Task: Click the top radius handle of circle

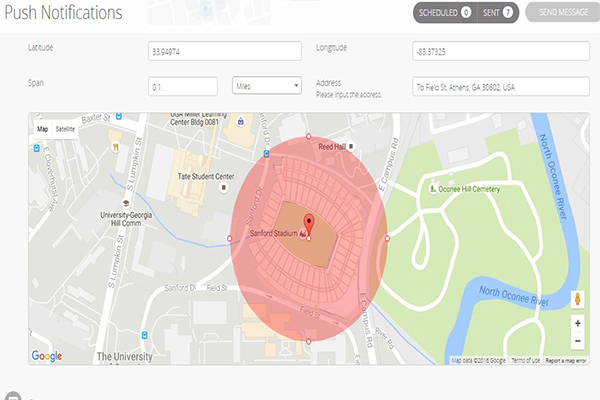Action: click(309, 136)
